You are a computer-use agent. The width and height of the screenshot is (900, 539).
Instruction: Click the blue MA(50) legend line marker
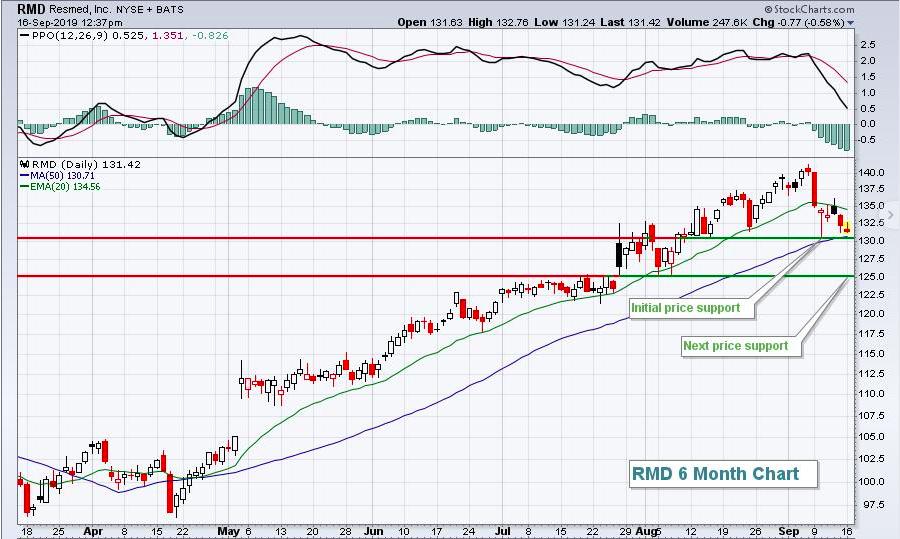[24, 175]
